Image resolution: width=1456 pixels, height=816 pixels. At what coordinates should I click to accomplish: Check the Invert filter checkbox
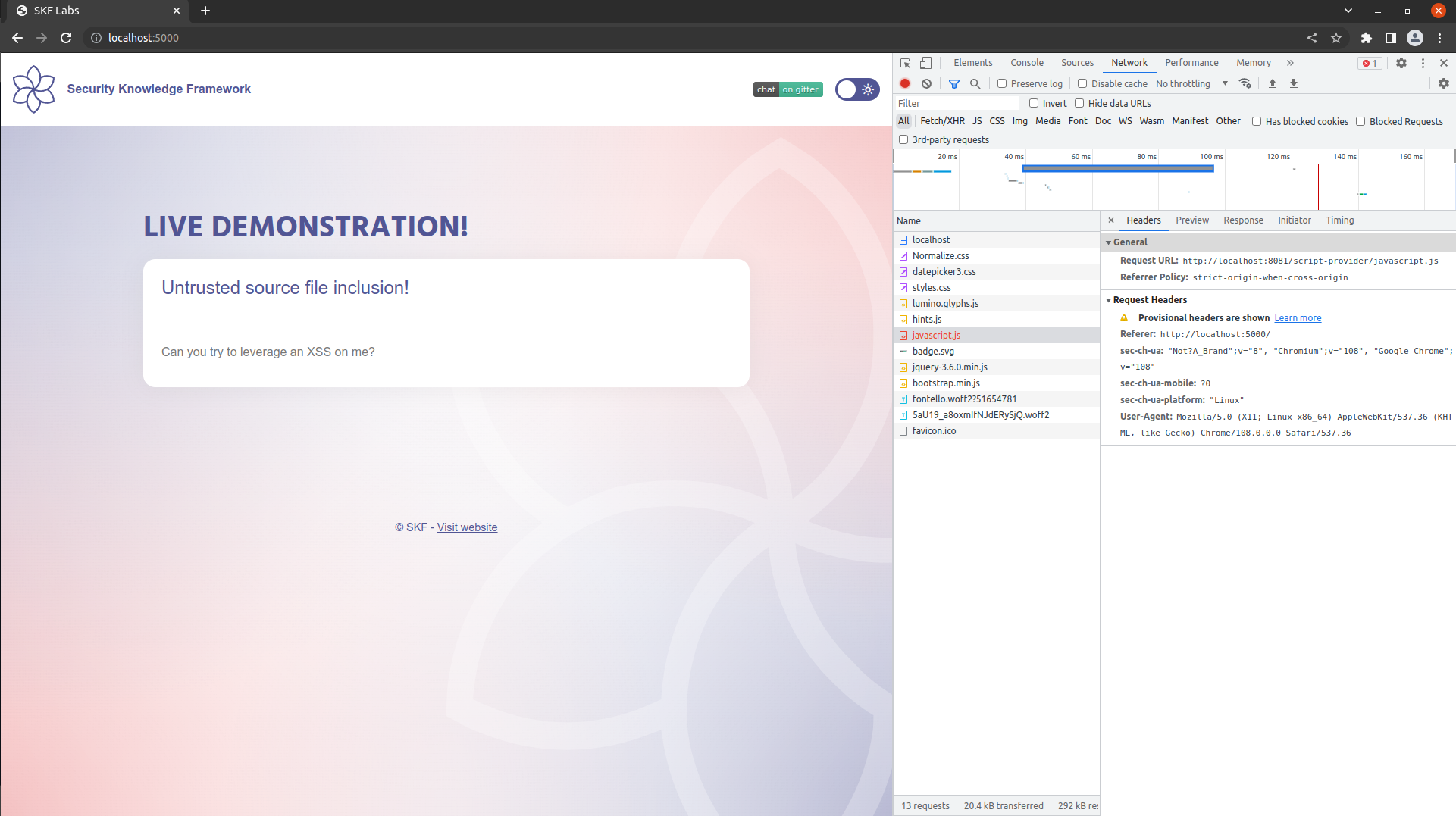point(1034,103)
